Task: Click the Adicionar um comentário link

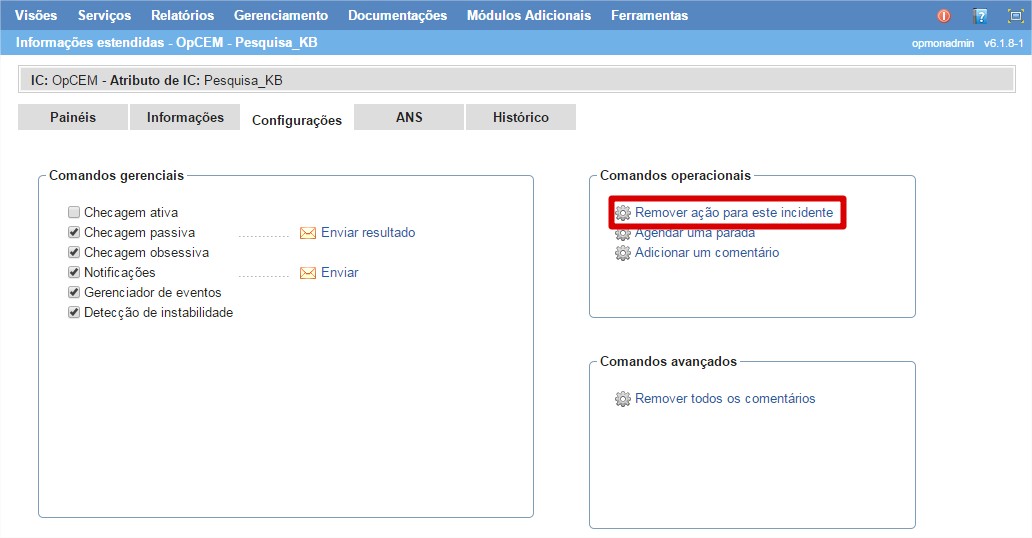Action: click(x=706, y=253)
